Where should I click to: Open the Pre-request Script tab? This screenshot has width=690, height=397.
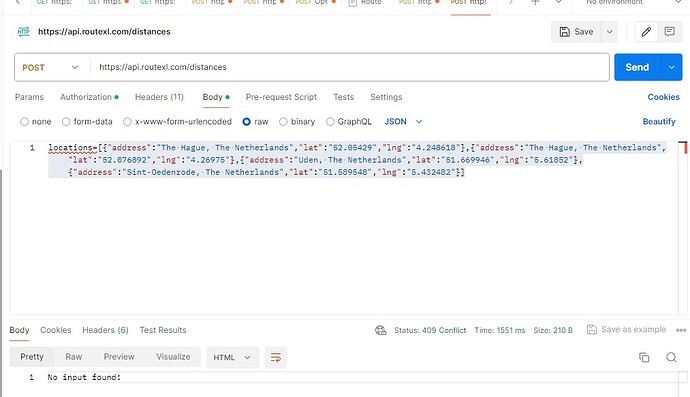pos(281,97)
